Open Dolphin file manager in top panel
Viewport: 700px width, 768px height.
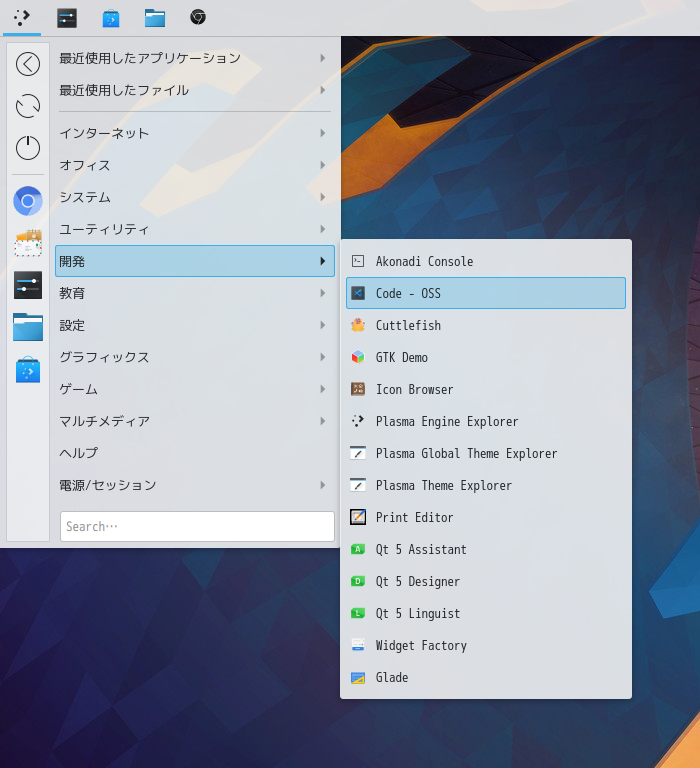coord(155,18)
